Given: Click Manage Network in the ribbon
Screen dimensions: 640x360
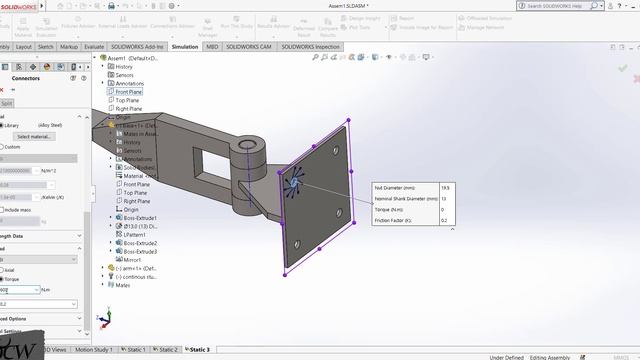Looking at the screenshot, I should point(481,27).
